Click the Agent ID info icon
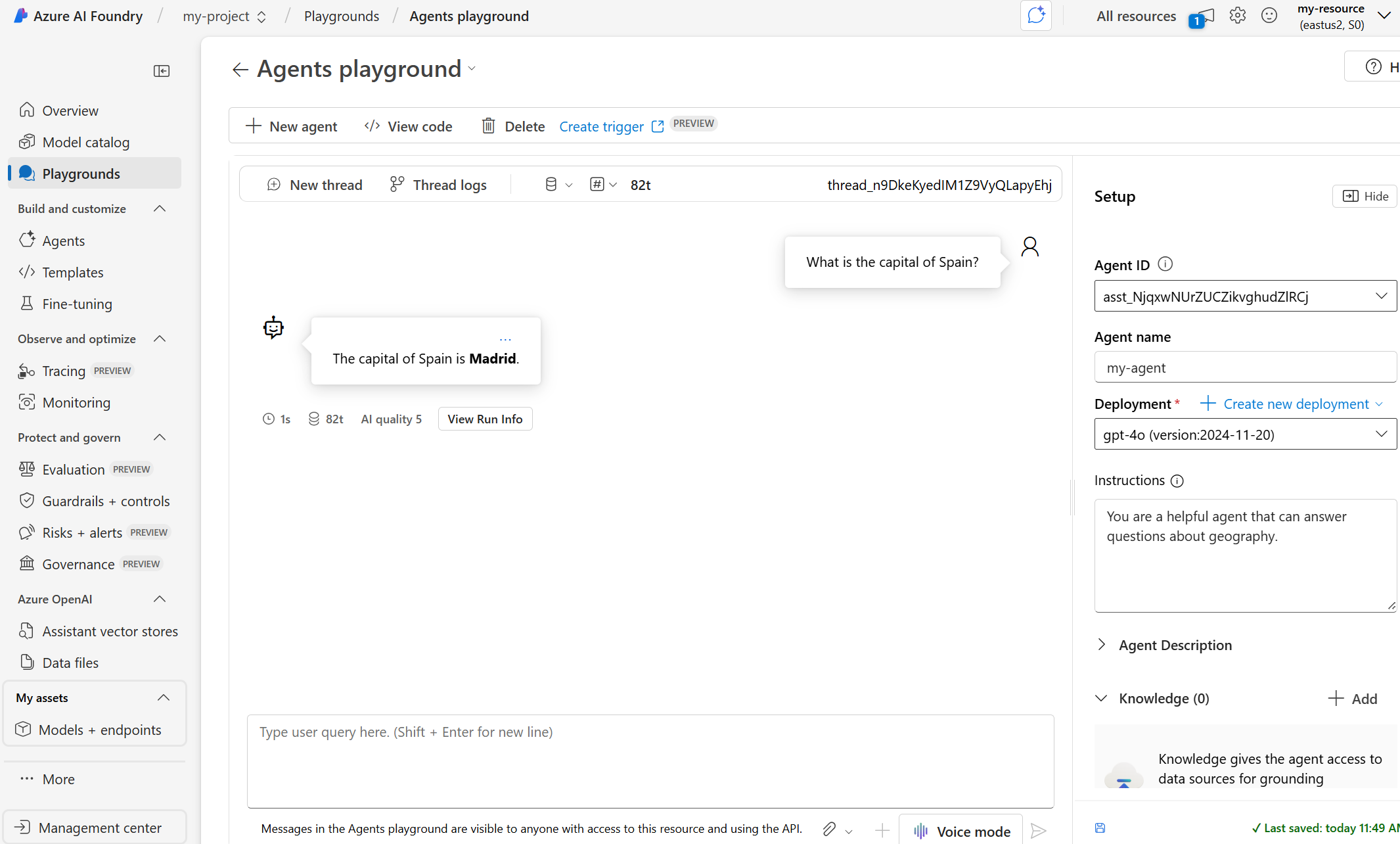This screenshot has width=1400, height=844. click(x=1165, y=264)
